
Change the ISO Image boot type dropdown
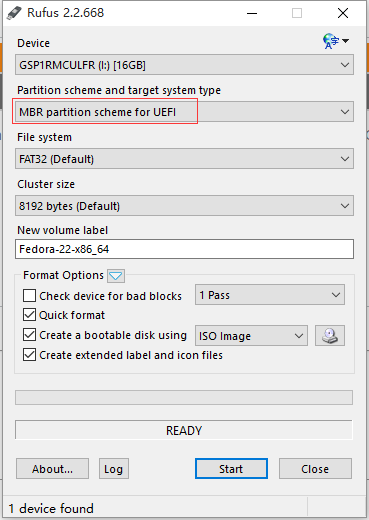click(x=251, y=336)
